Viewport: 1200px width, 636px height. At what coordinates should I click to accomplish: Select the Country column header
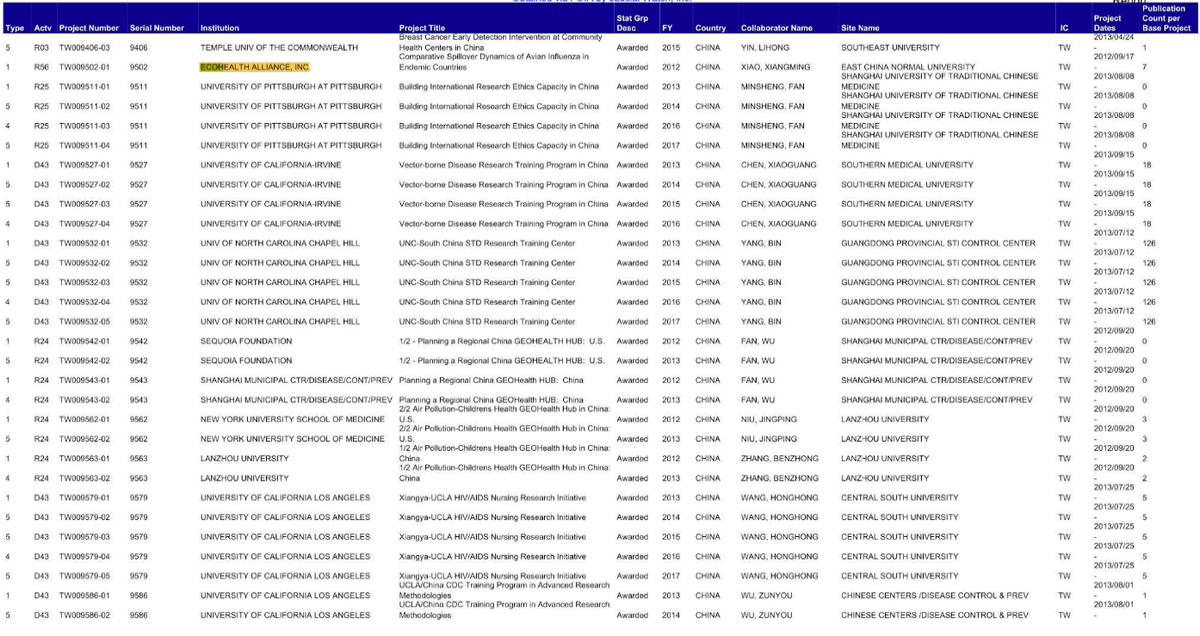pyautogui.click(x=710, y=28)
